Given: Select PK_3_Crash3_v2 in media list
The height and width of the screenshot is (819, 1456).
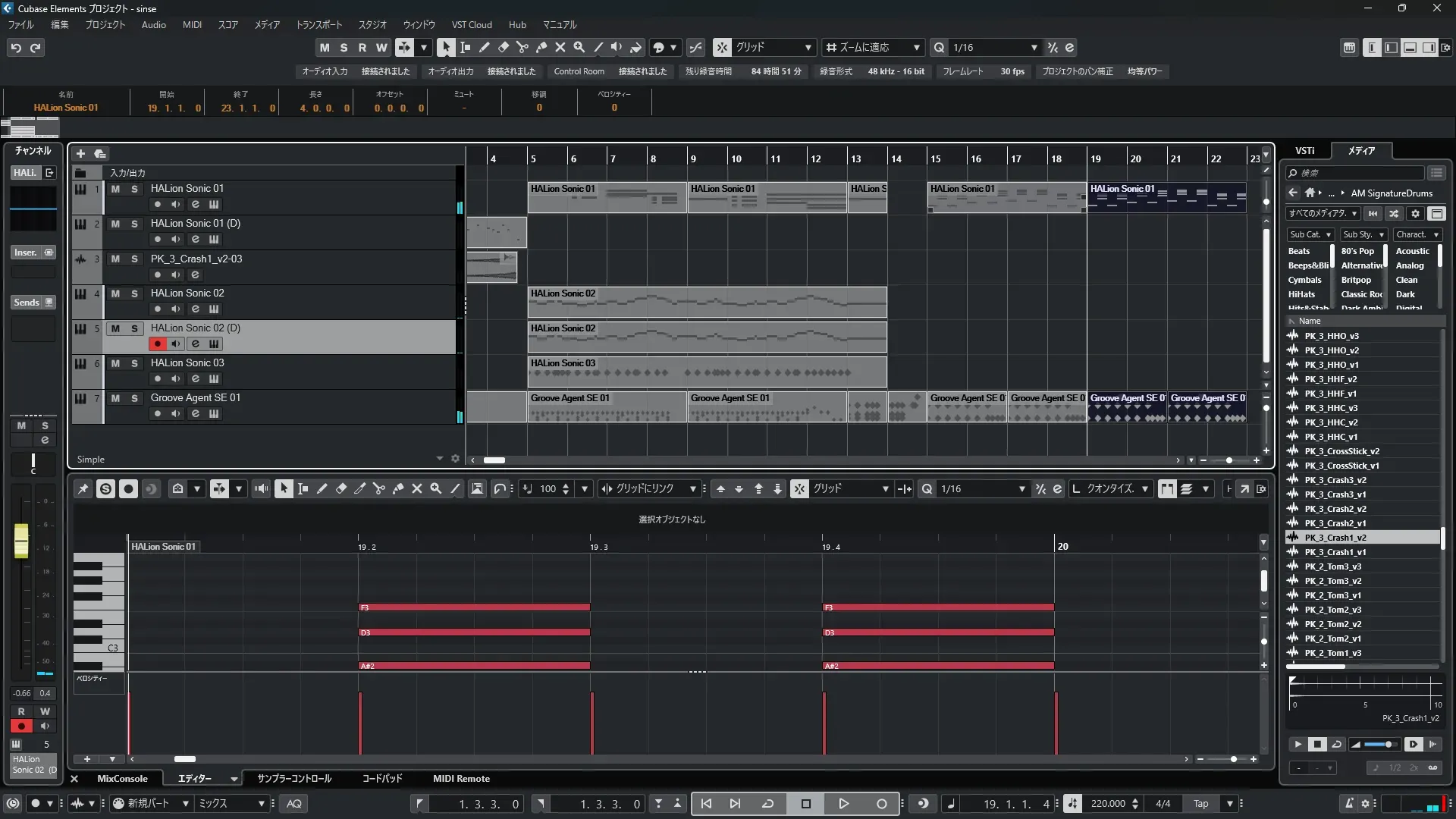Looking at the screenshot, I should pos(1335,480).
